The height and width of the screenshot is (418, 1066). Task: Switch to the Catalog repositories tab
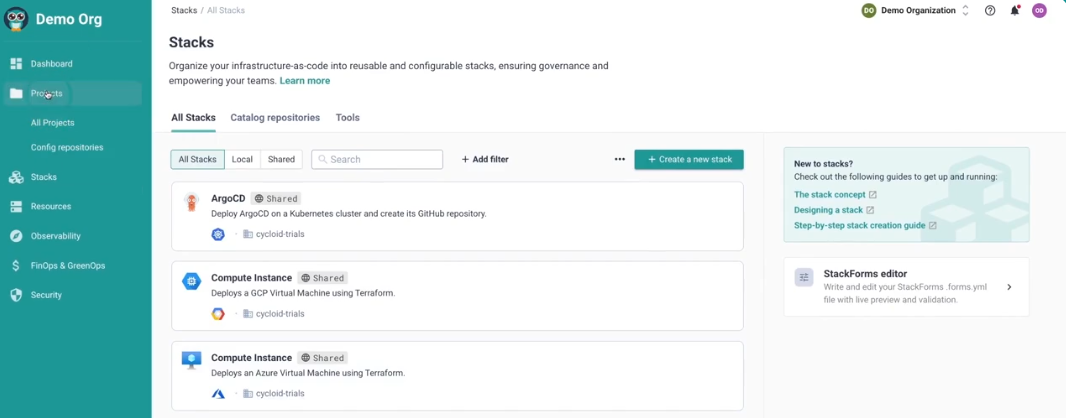tap(275, 117)
